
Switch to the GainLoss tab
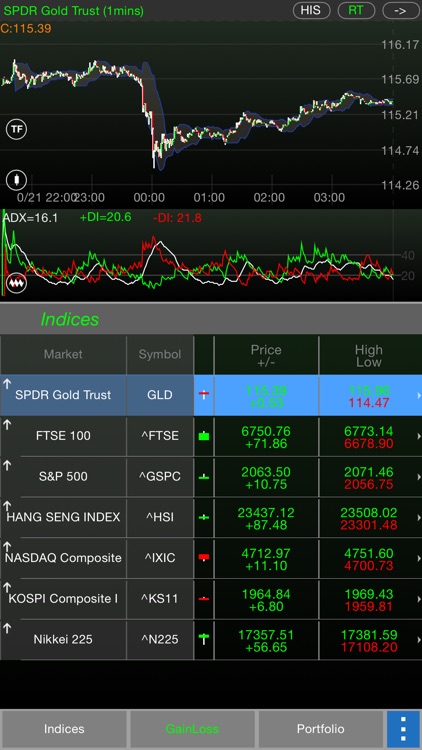click(192, 729)
